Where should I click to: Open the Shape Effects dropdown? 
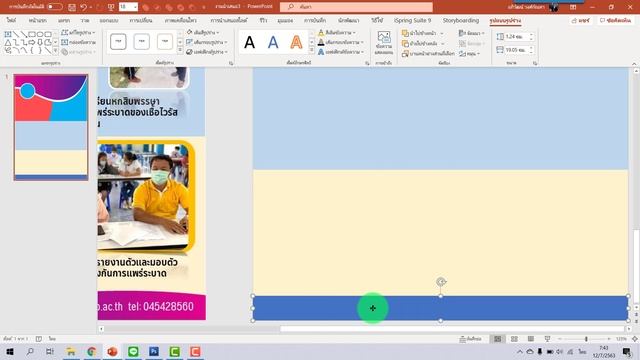(x=207, y=52)
